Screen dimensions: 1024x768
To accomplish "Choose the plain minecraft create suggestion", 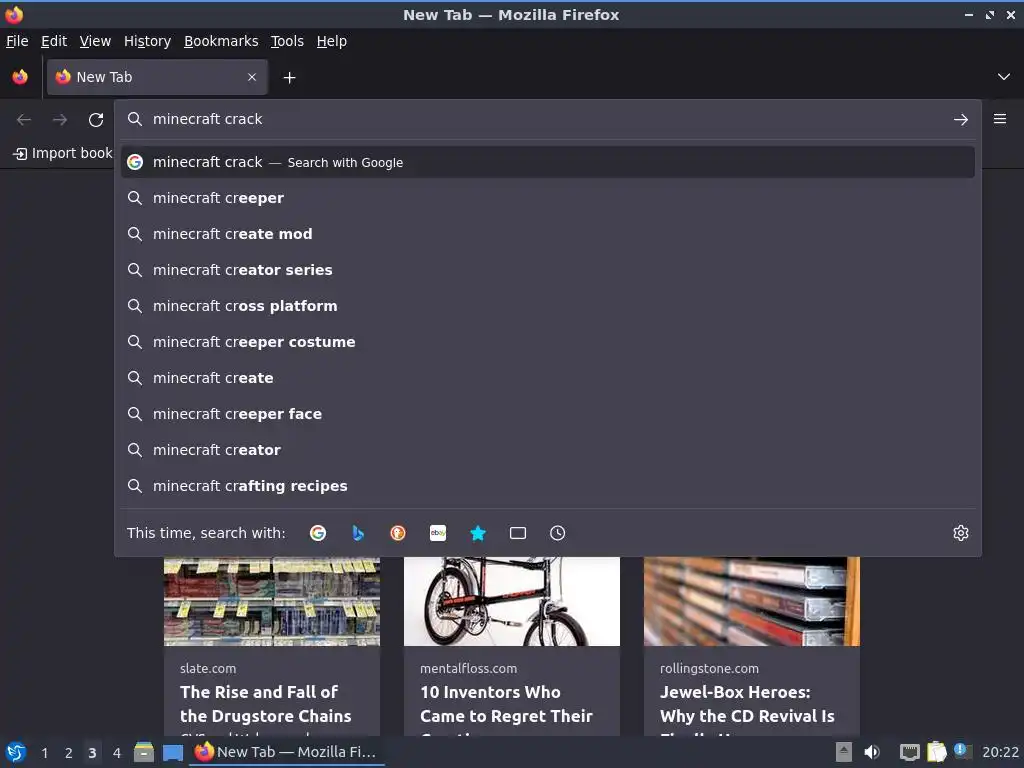I will (547, 377).
